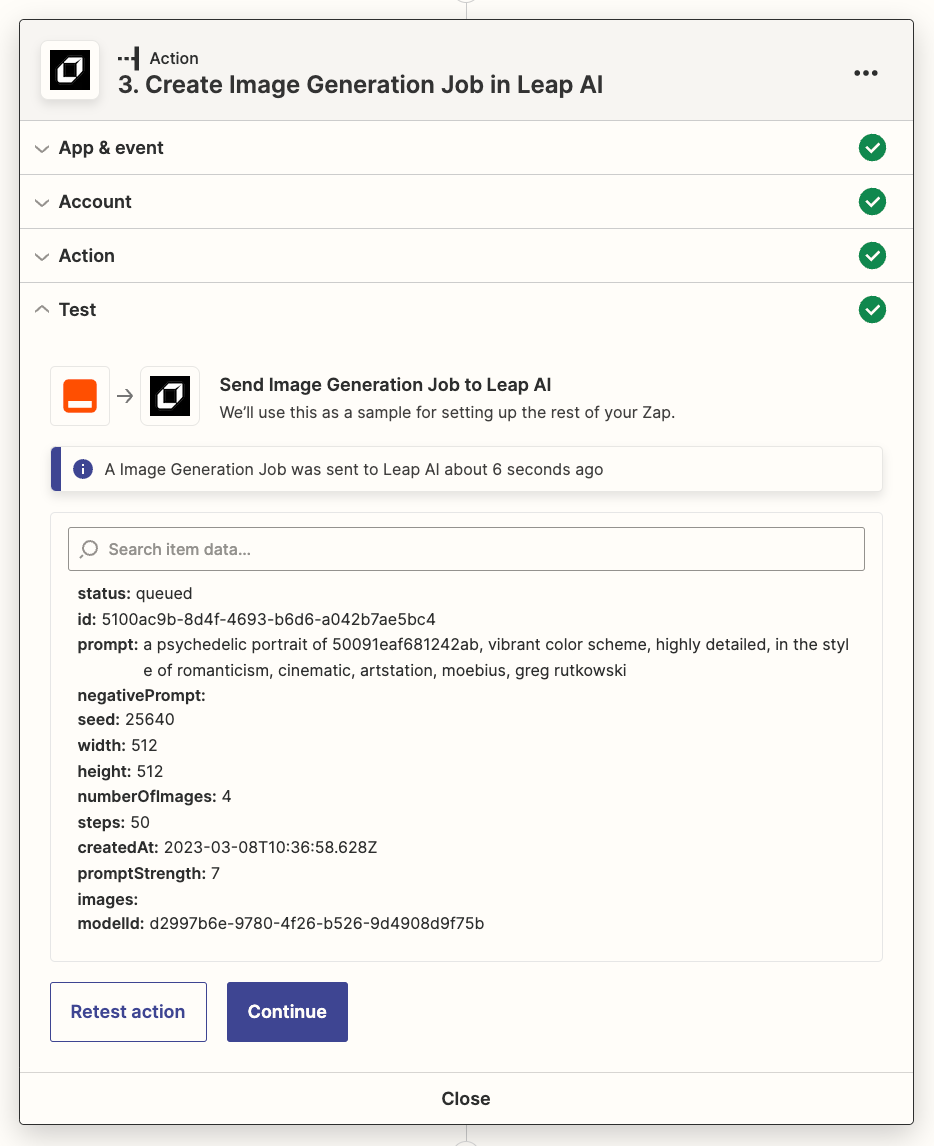The height and width of the screenshot is (1146, 934).
Task: Click Close at the bottom of the panel
Action: point(466,1098)
